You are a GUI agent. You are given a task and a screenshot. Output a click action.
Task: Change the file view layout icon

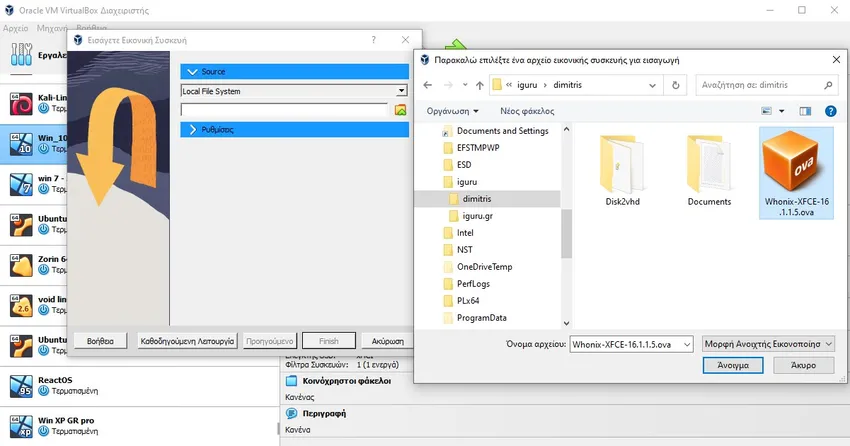click(766, 111)
